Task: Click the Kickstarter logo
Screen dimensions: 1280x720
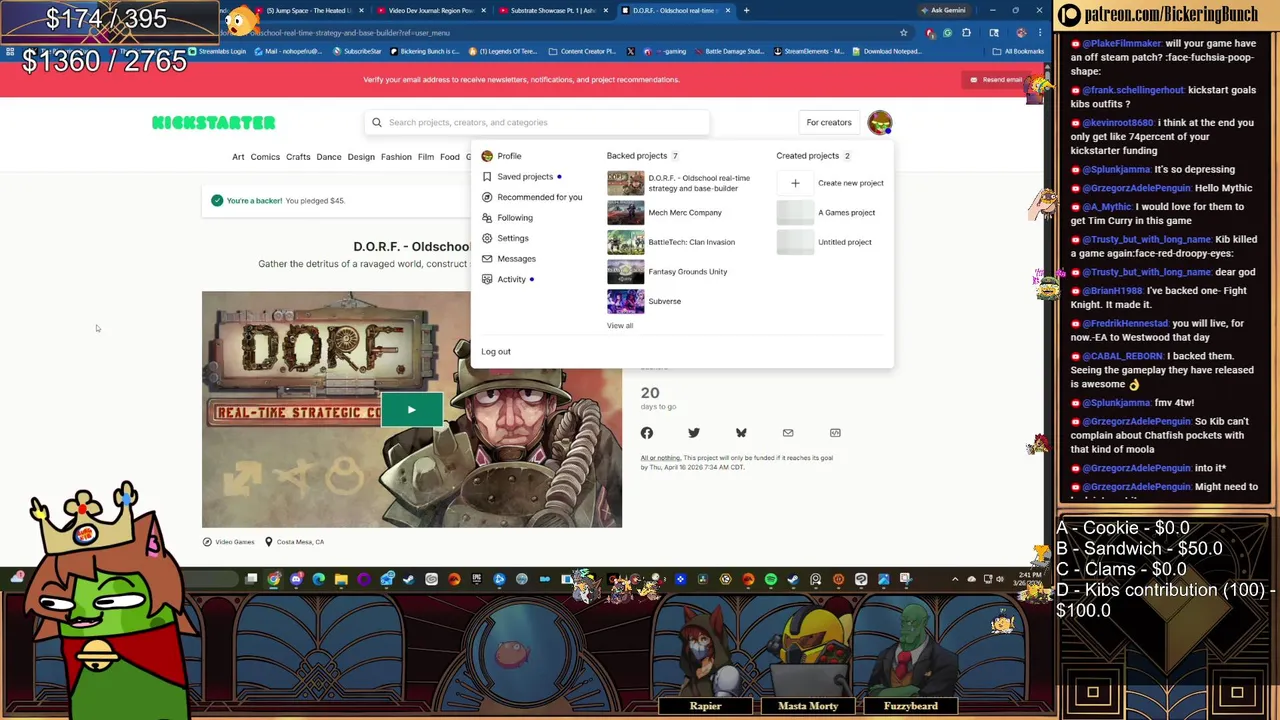Action: [x=213, y=122]
